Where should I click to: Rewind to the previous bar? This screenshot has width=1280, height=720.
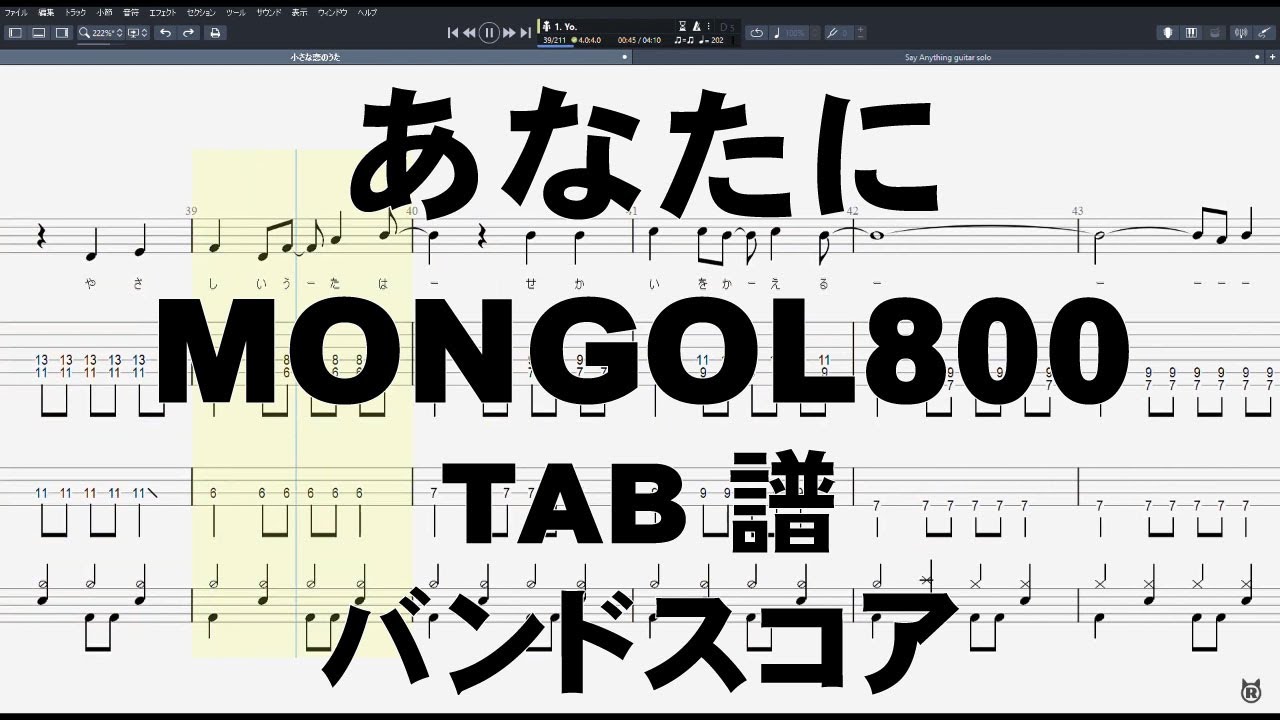(468, 33)
